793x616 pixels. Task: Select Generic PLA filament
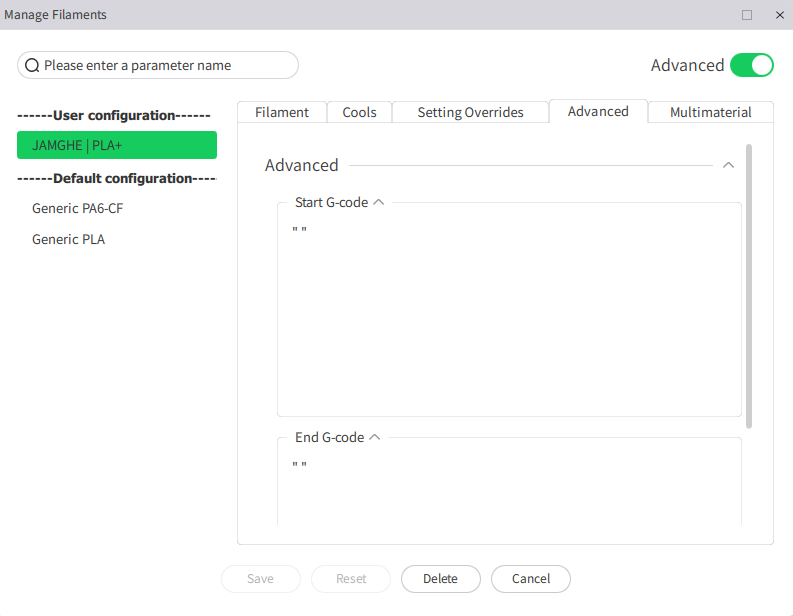click(68, 239)
